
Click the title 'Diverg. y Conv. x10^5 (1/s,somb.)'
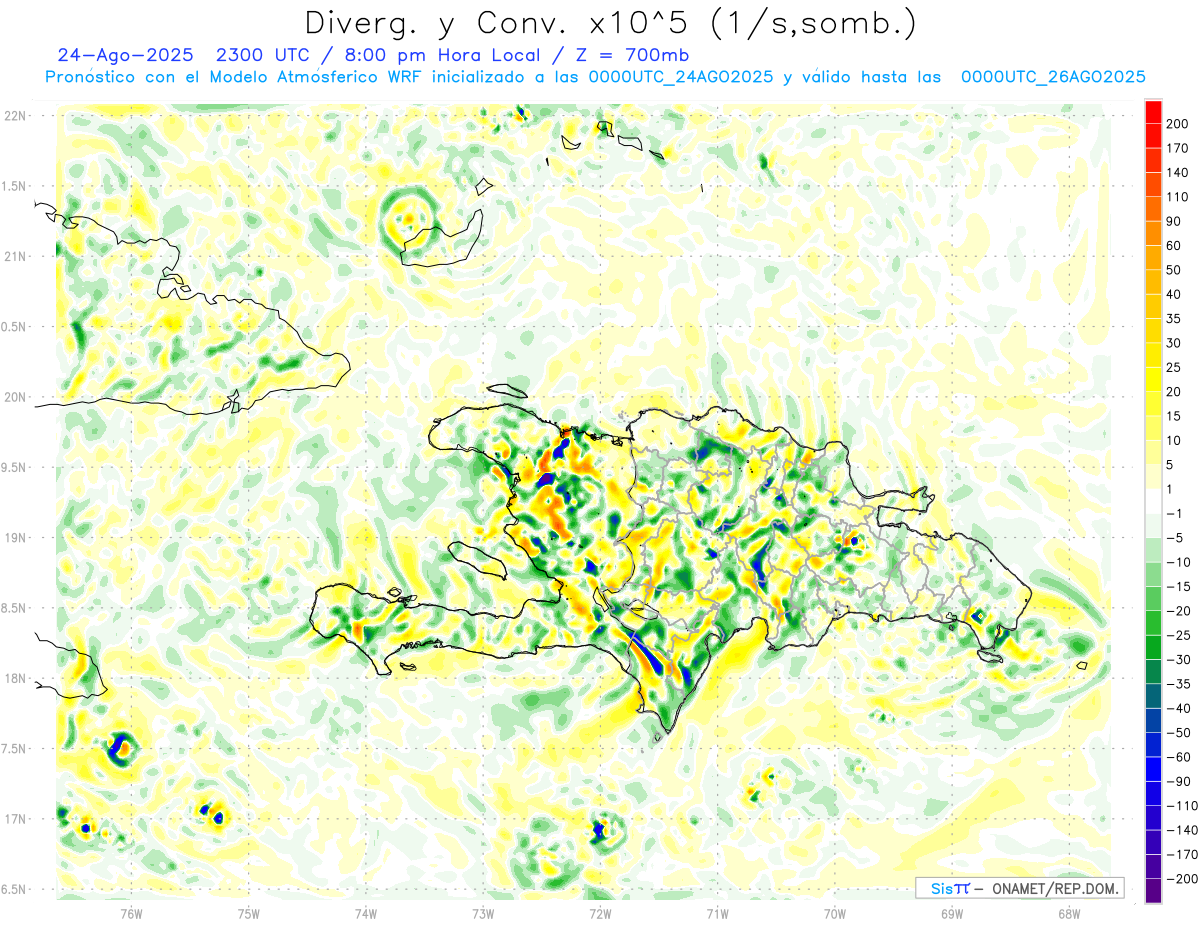click(610, 23)
